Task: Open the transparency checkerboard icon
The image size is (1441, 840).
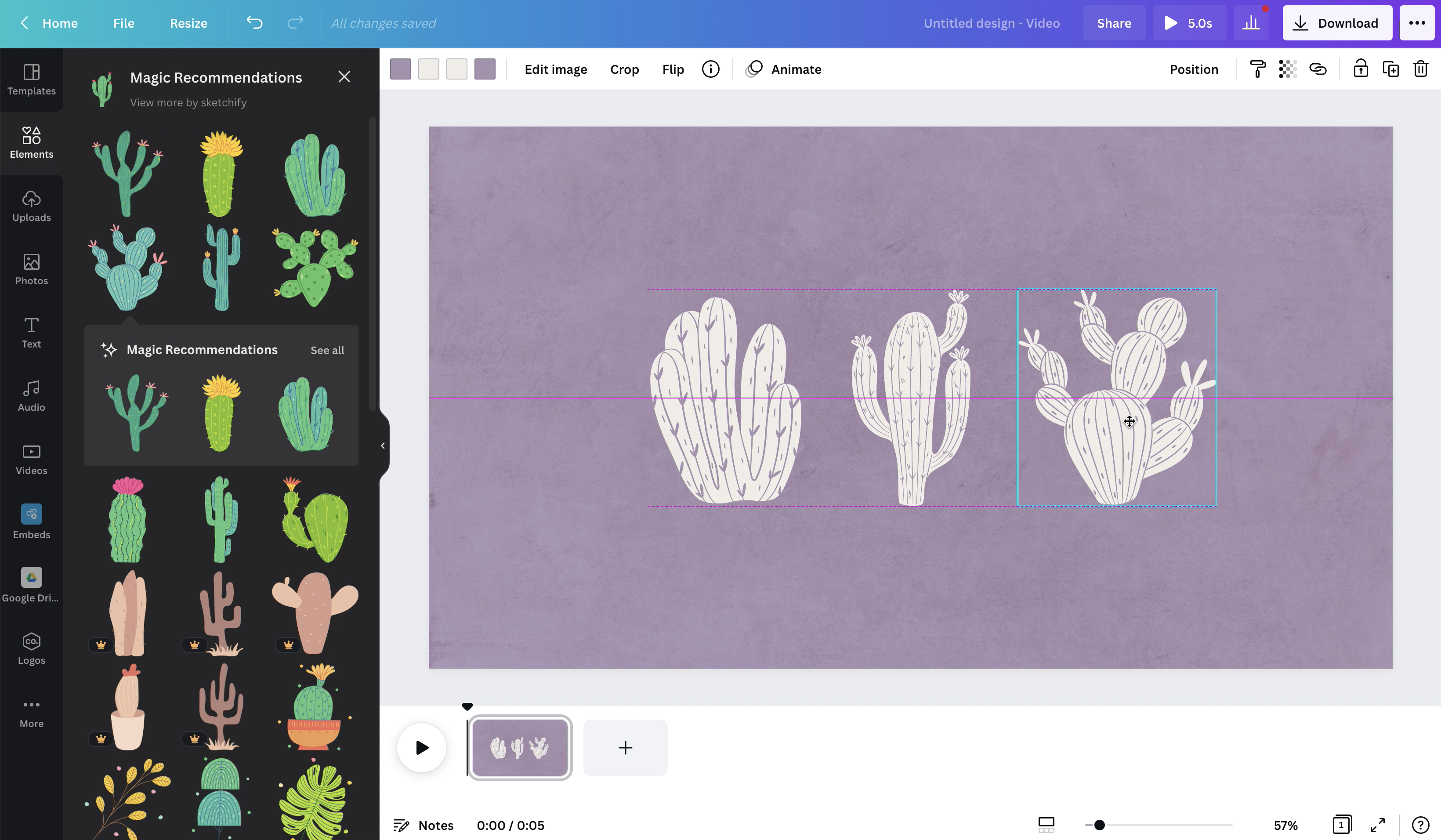Action: click(1287, 69)
